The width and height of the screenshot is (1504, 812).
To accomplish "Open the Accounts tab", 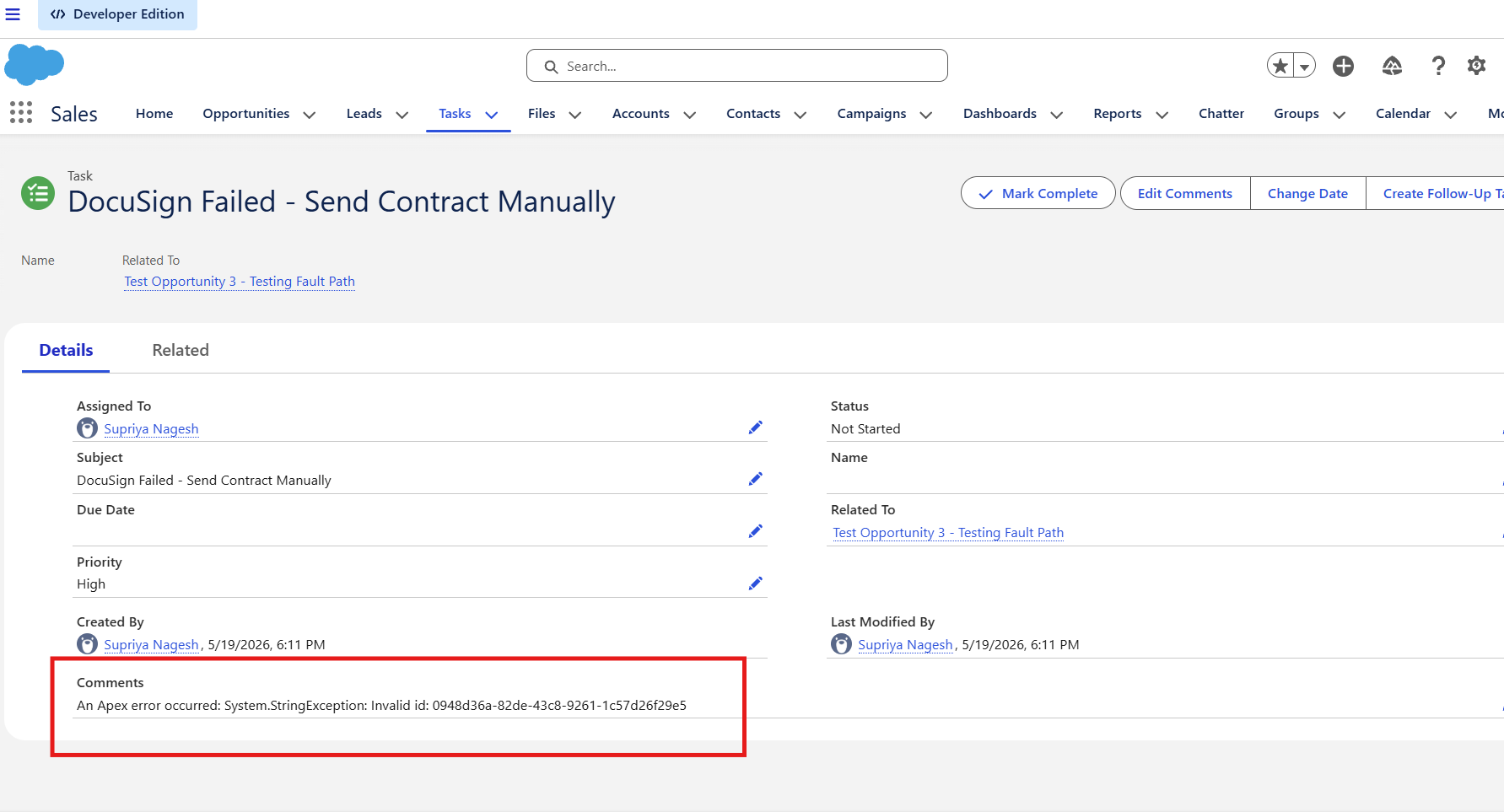I will point(640,114).
